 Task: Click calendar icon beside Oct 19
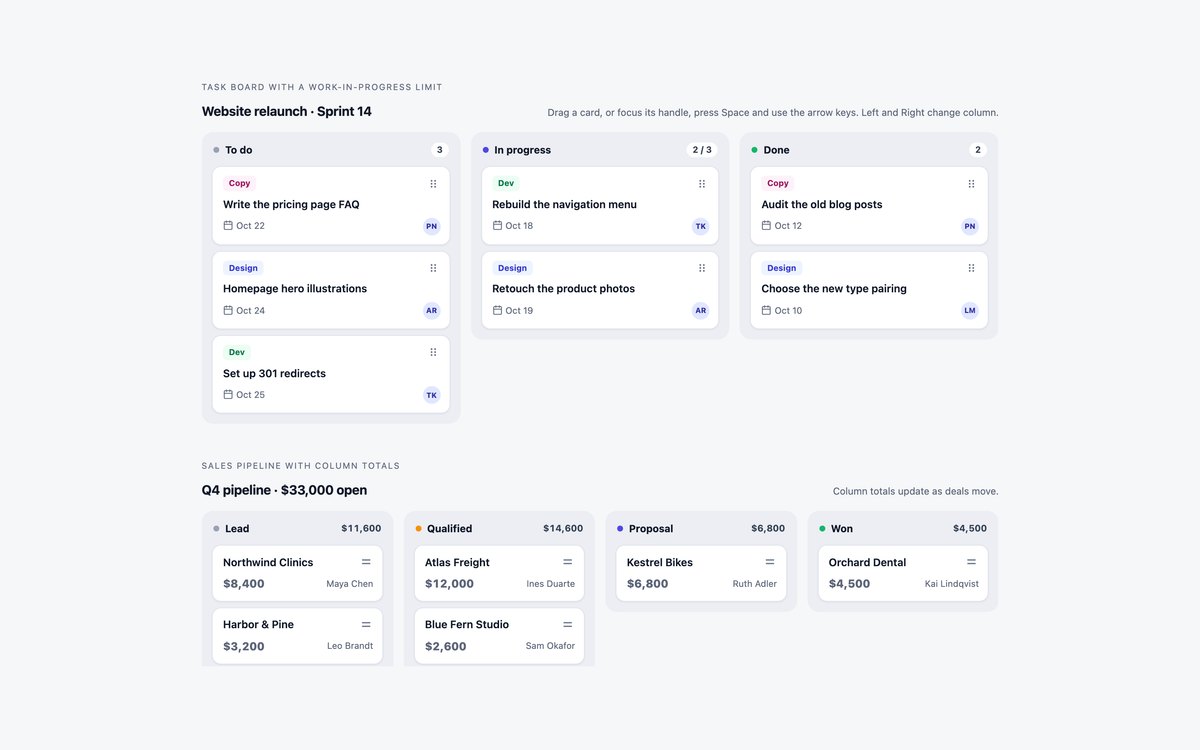(497, 310)
